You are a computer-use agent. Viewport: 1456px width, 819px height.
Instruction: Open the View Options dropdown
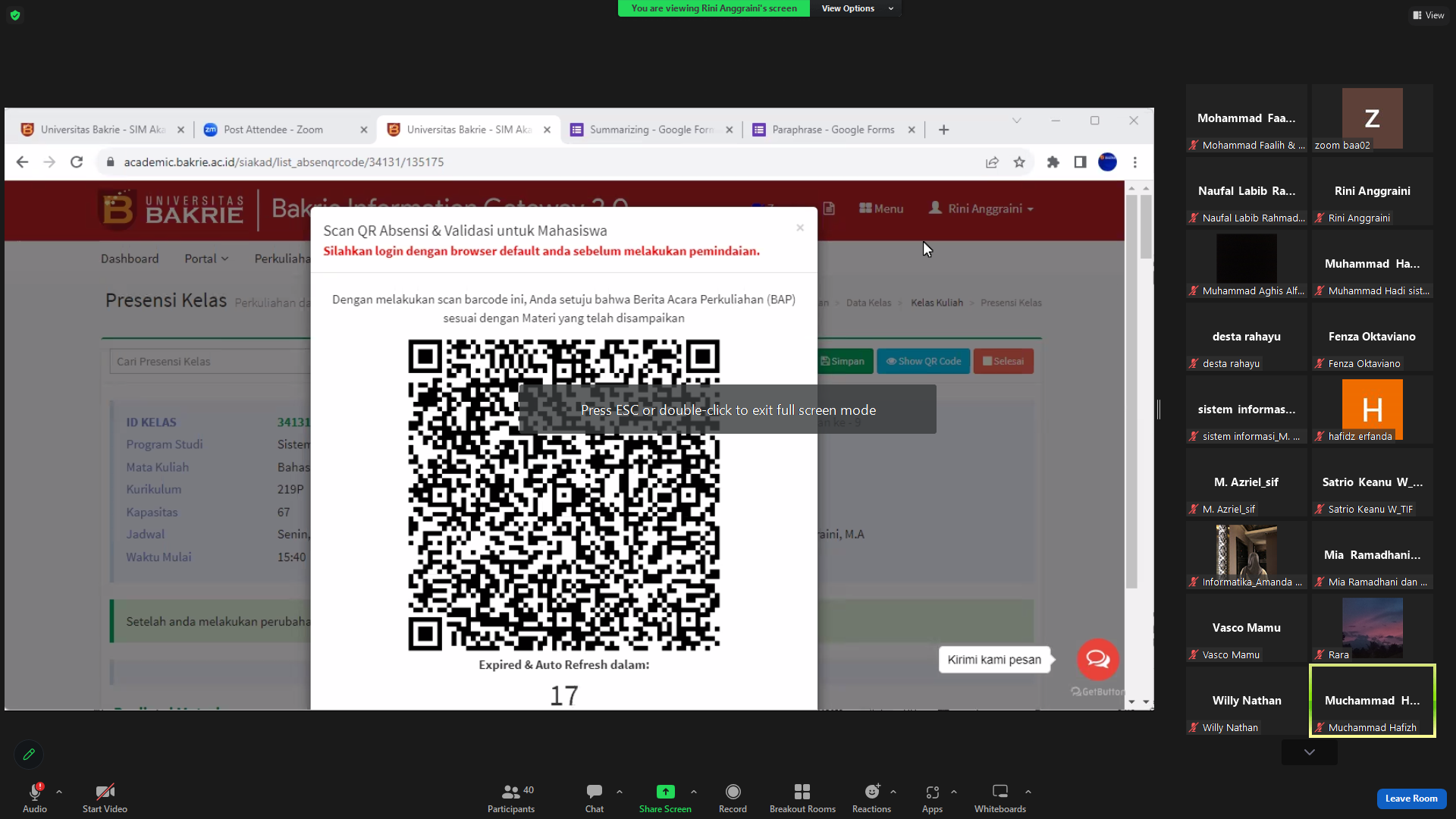point(857,8)
